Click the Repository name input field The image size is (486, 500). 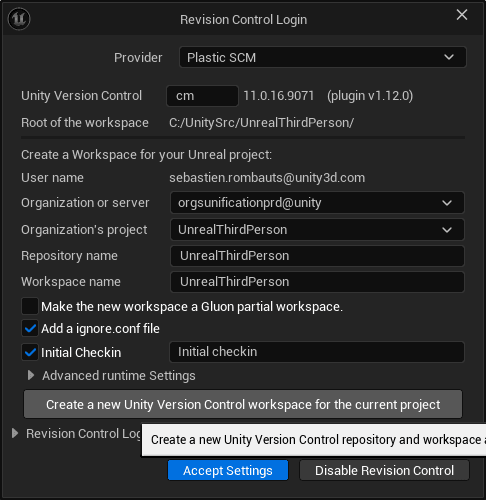tap(317, 256)
